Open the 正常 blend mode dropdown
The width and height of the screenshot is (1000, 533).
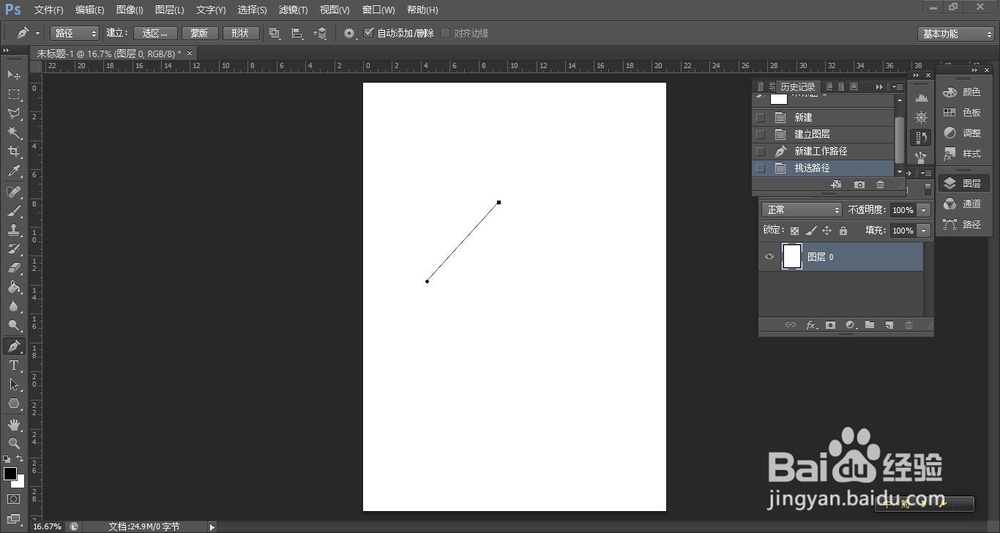tap(802, 210)
